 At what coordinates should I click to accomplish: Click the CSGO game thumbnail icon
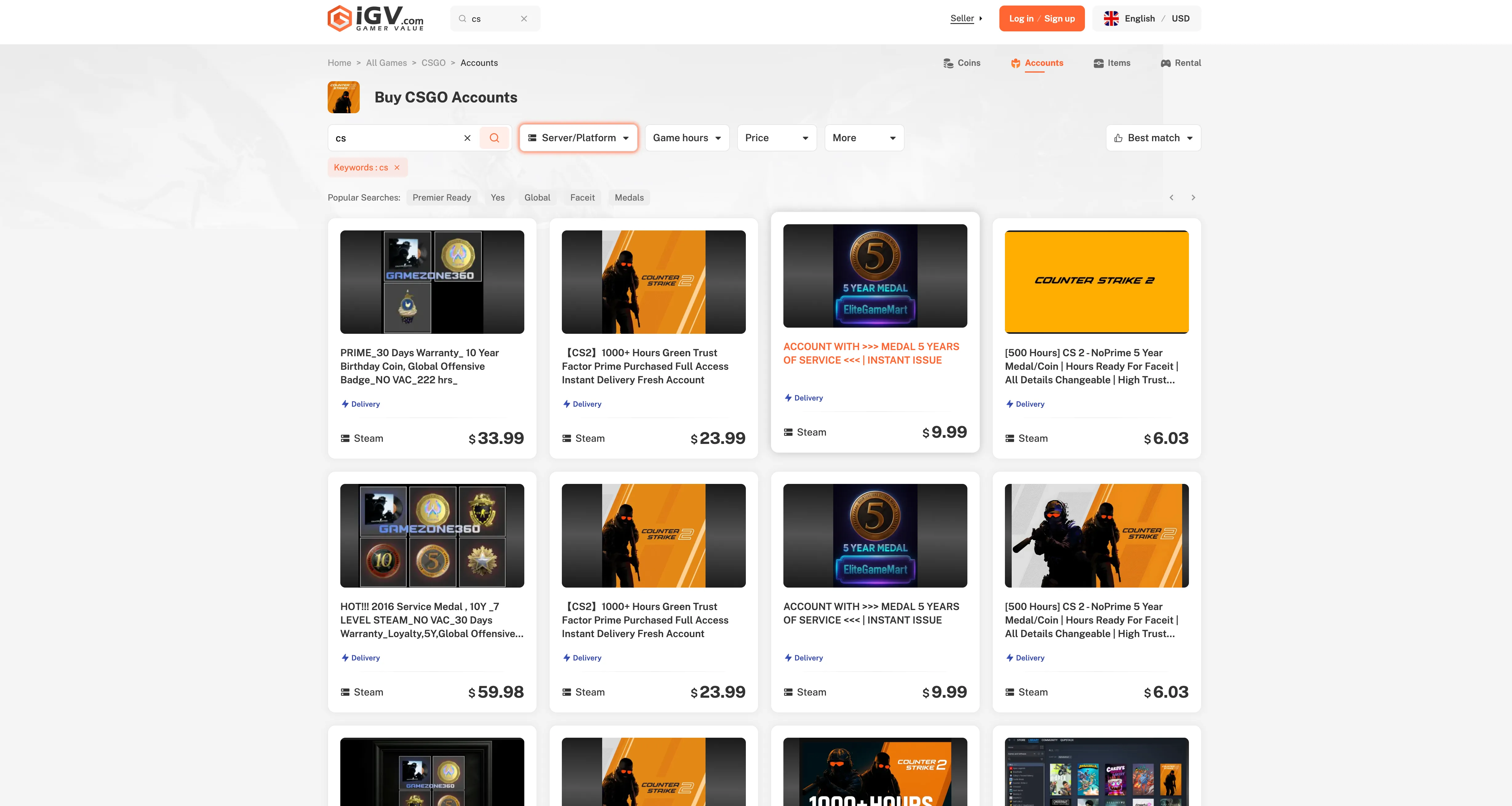pyautogui.click(x=343, y=97)
